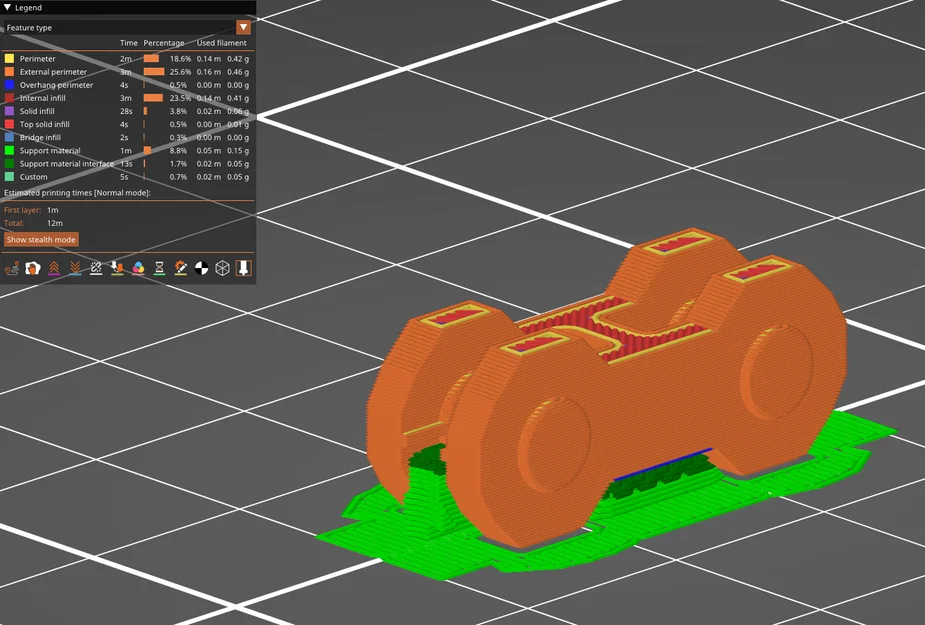The height and width of the screenshot is (625, 925).
Task: Collapse the Legend panel triangle
Action: coord(8,8)
